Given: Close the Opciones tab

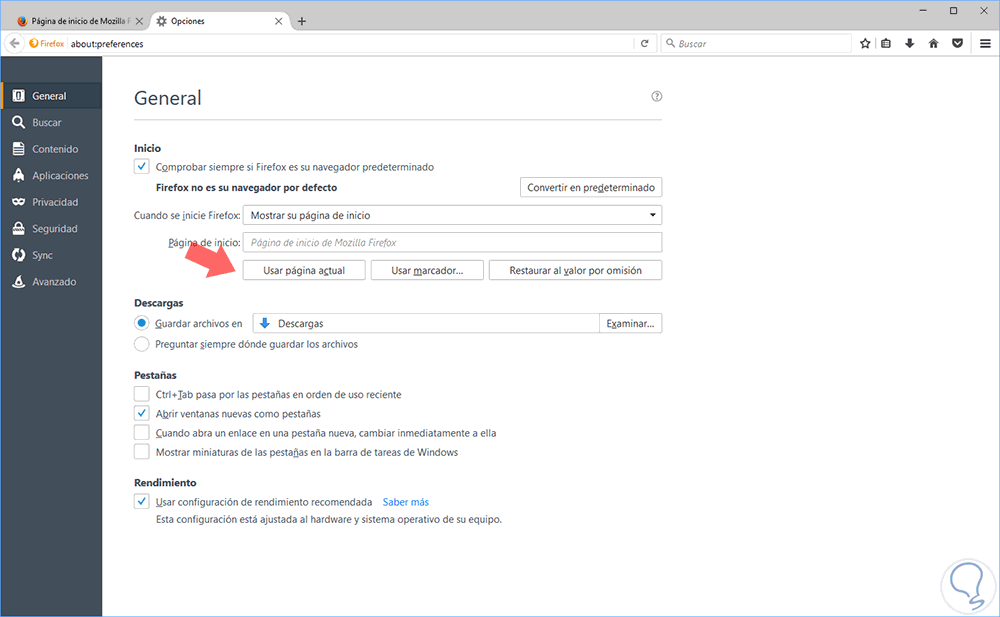Looking at the screenshot, I should pos(279,21).
